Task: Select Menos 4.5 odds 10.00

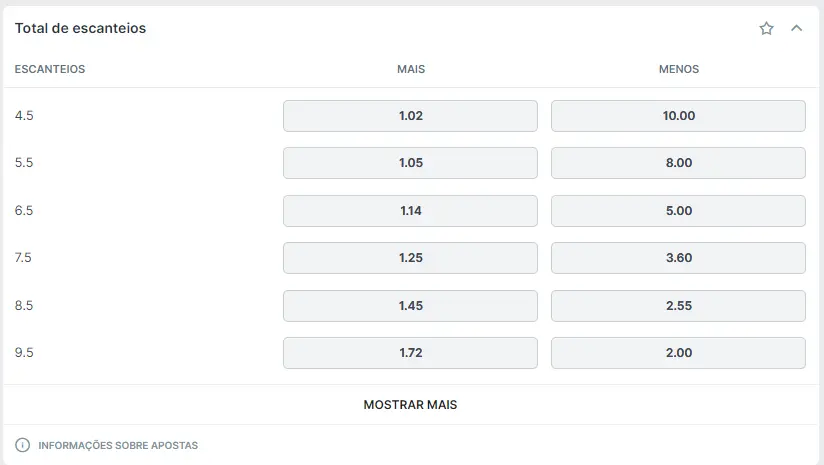Action: point(678,116)
